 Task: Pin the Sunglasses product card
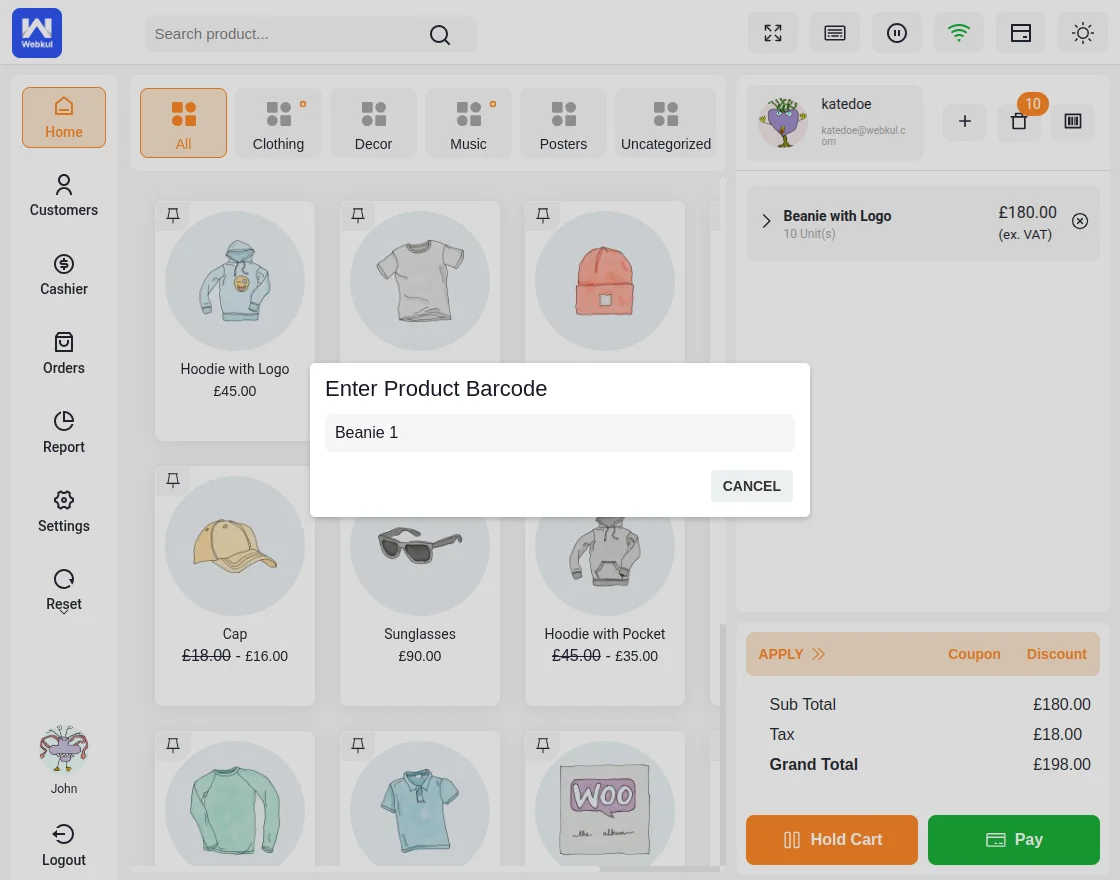coord(358,480)
